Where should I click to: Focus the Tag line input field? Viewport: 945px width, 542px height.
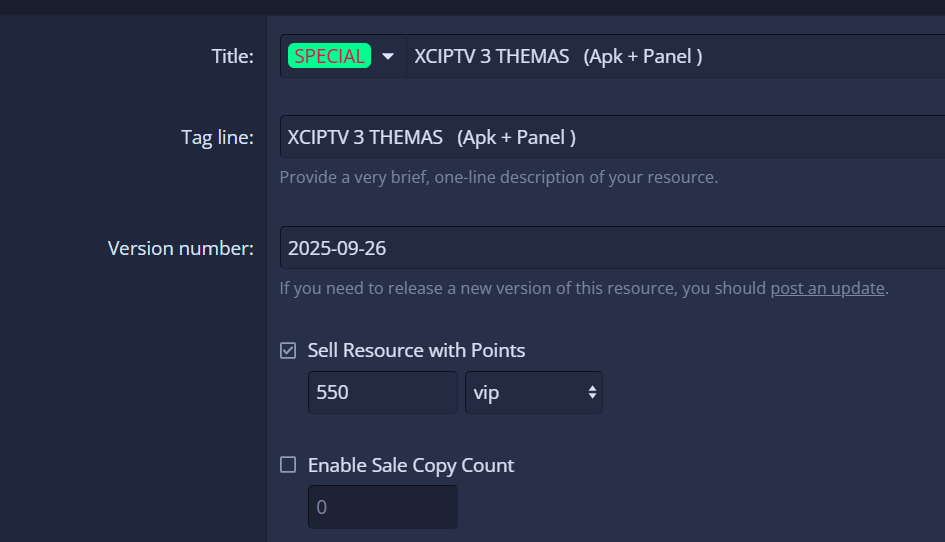[610, 137]
